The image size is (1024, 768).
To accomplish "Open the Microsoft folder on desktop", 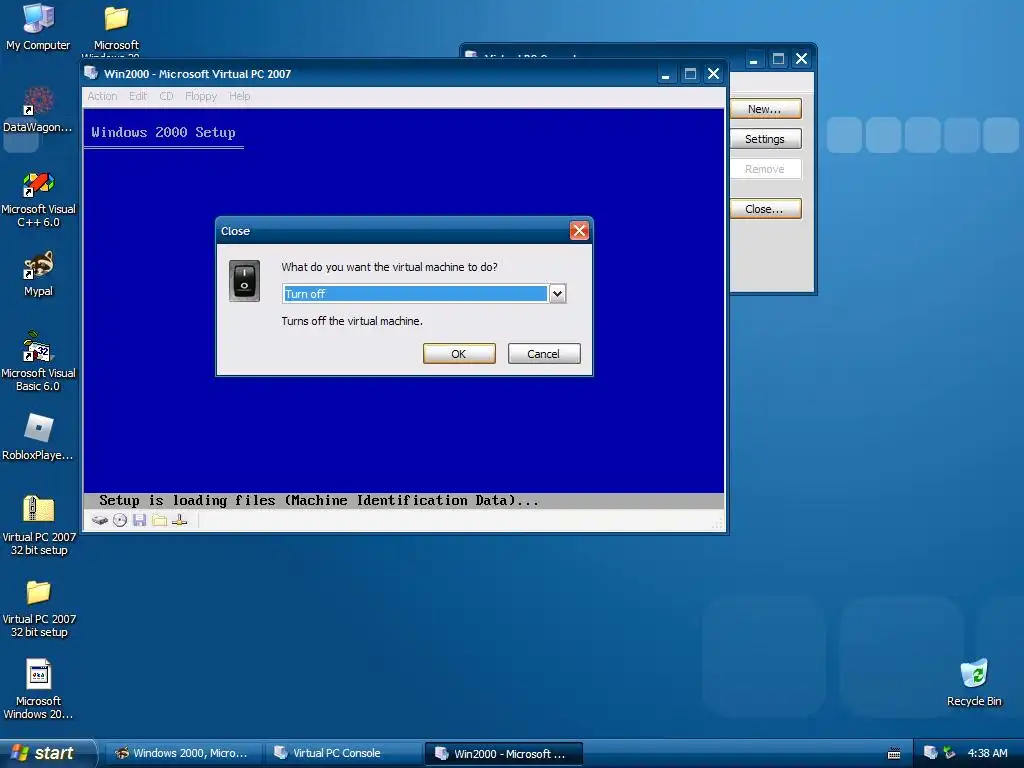I will (x=116, y=27).
